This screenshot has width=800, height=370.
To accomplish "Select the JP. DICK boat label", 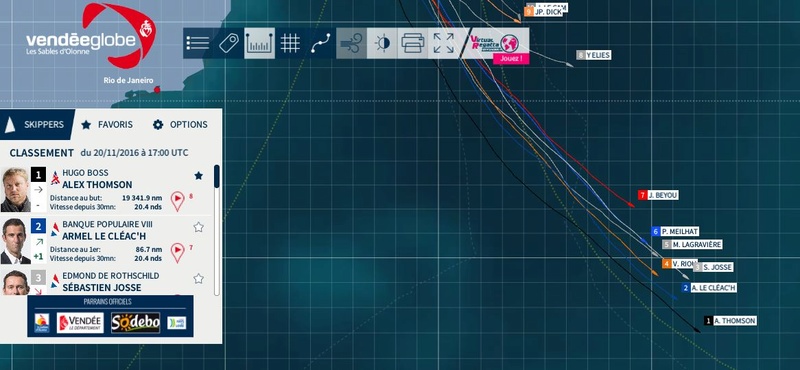I will tap(543, 12).
